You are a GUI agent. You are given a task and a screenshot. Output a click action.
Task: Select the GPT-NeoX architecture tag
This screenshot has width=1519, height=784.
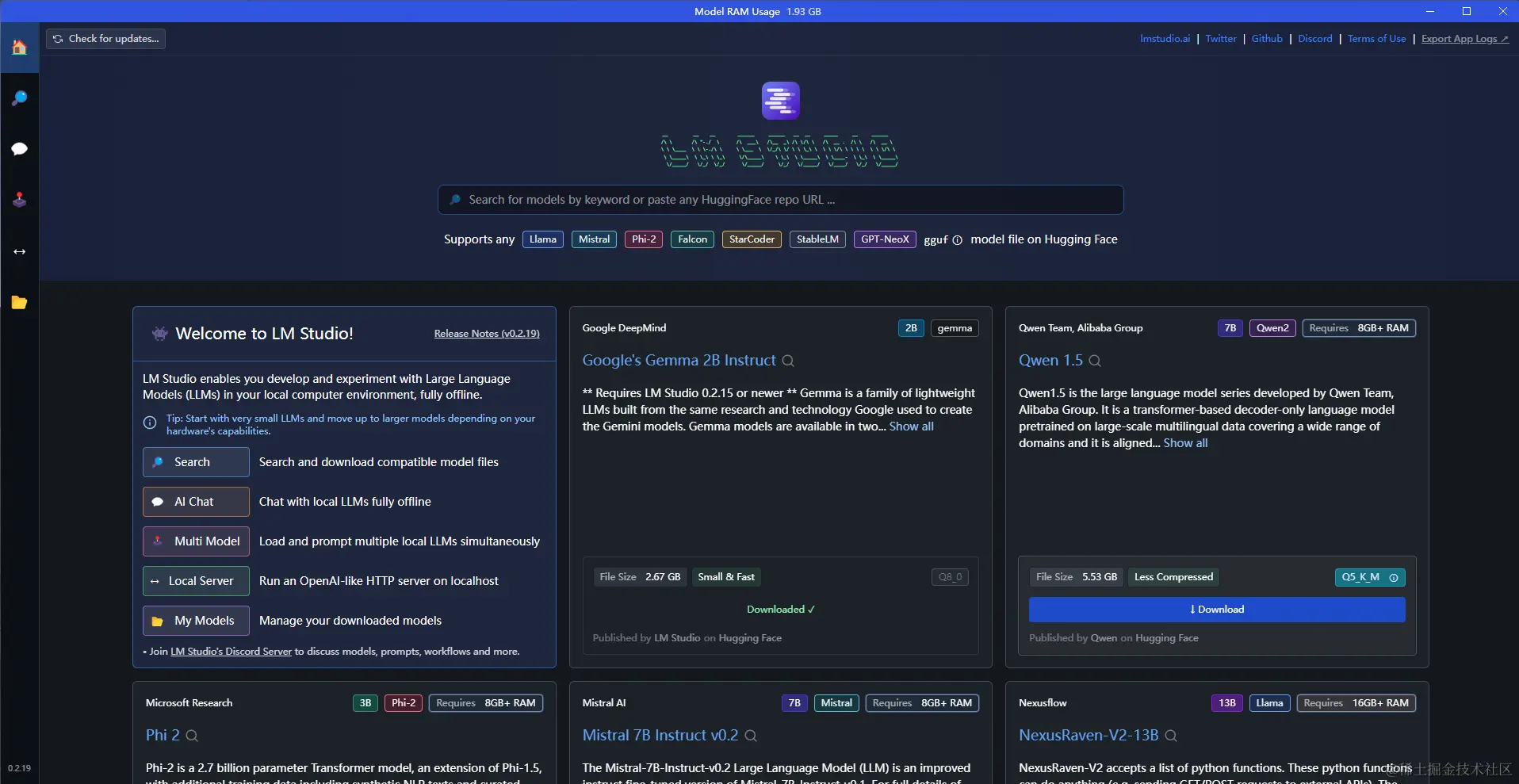point(885,239)
